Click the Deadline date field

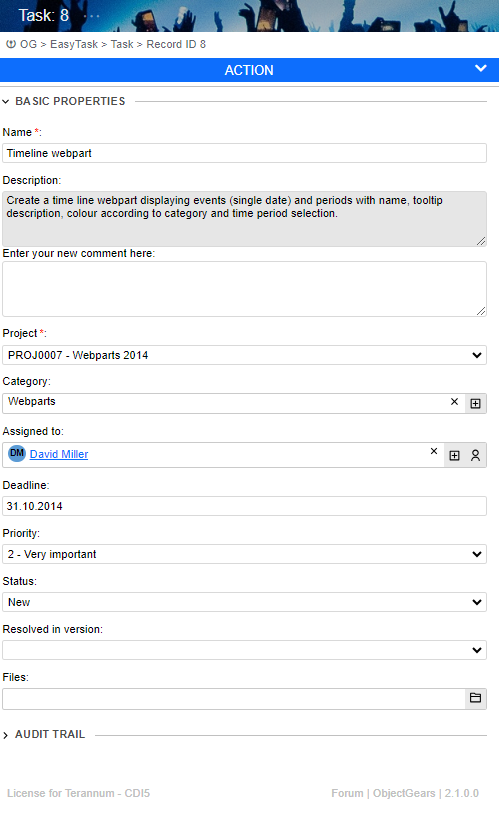point(244,506)
